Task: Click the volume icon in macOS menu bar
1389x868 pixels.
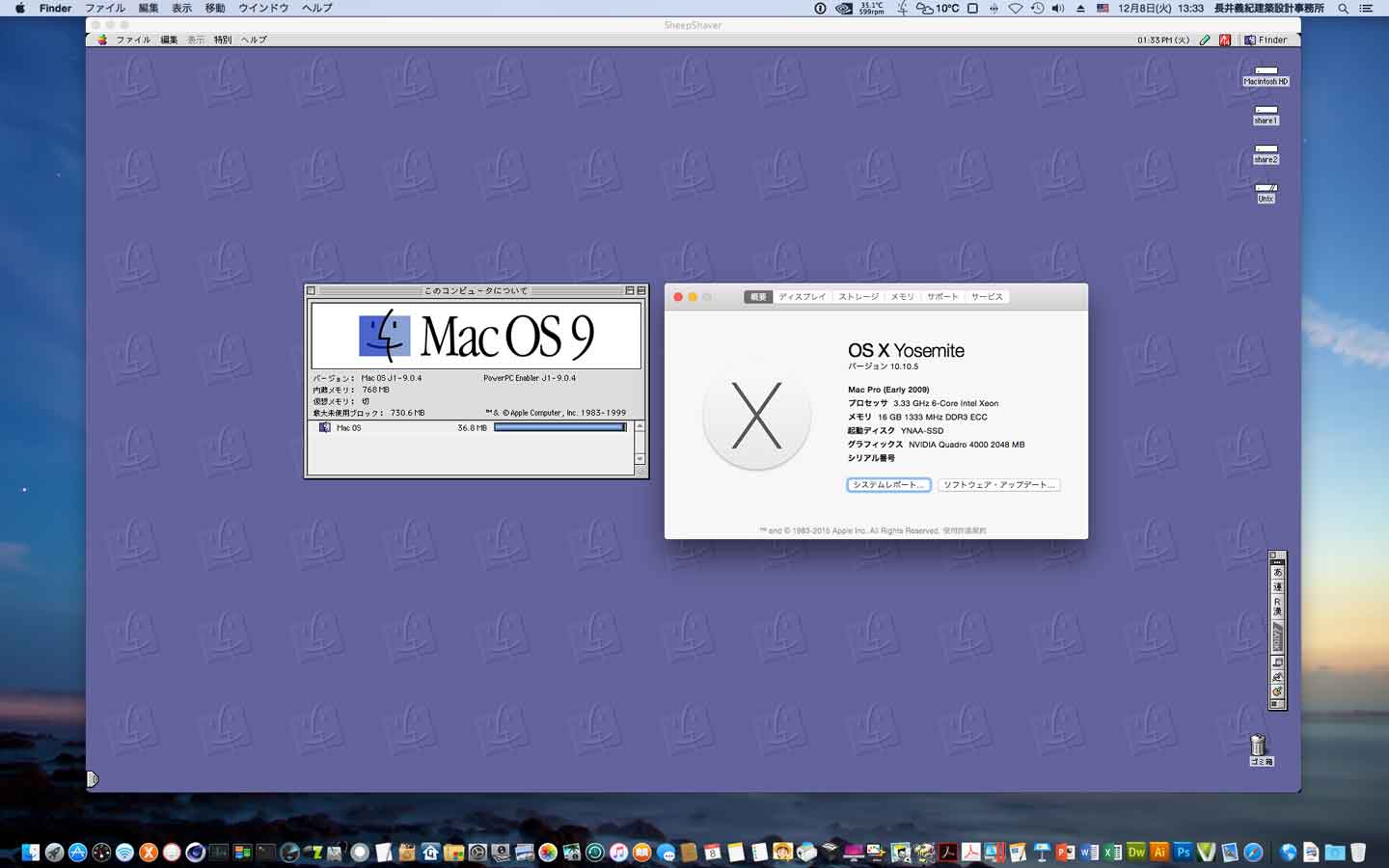Action: (1058, 8)
